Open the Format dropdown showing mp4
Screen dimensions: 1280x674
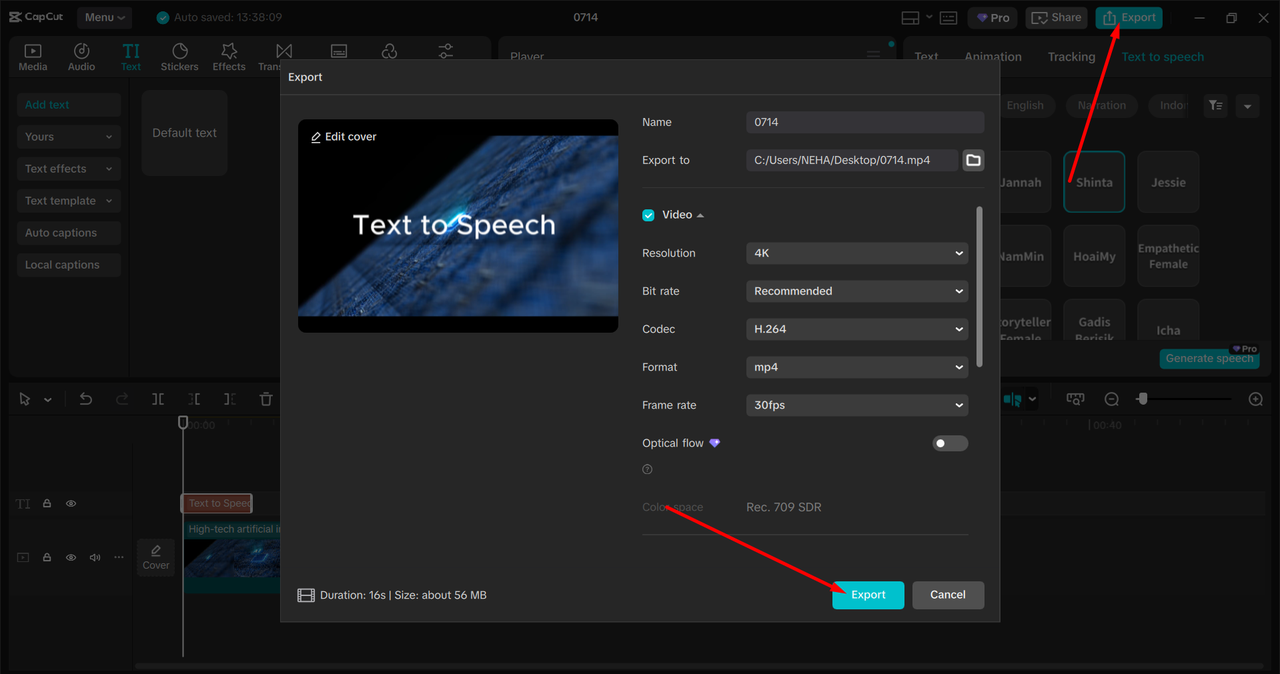tap(857, 367)
